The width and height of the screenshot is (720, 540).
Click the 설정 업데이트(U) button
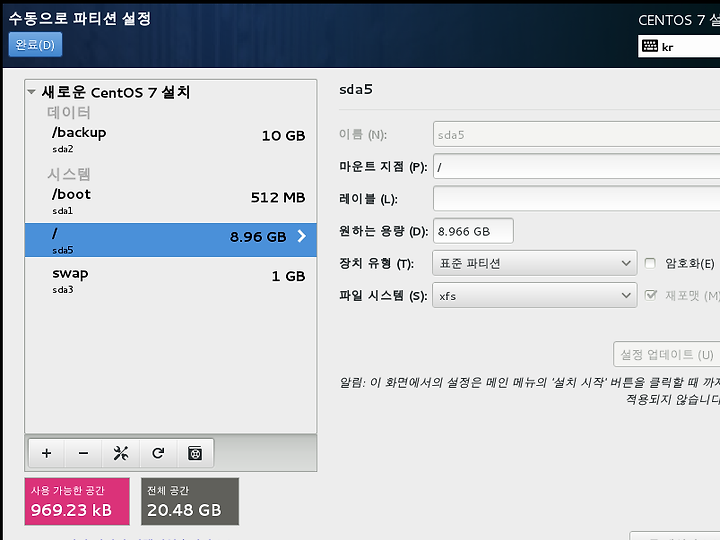[667, 354]
